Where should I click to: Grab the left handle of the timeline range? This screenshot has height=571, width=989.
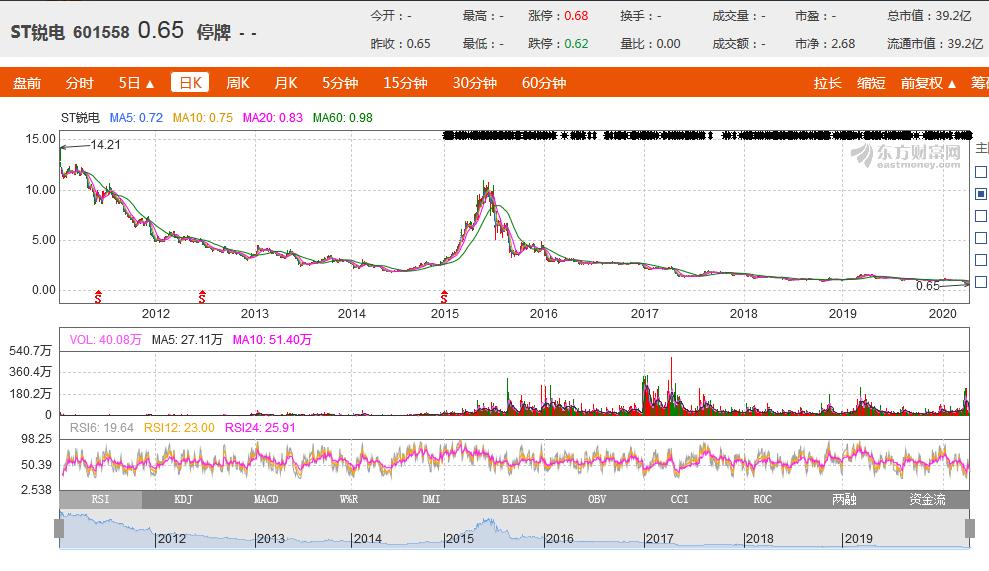59,528
